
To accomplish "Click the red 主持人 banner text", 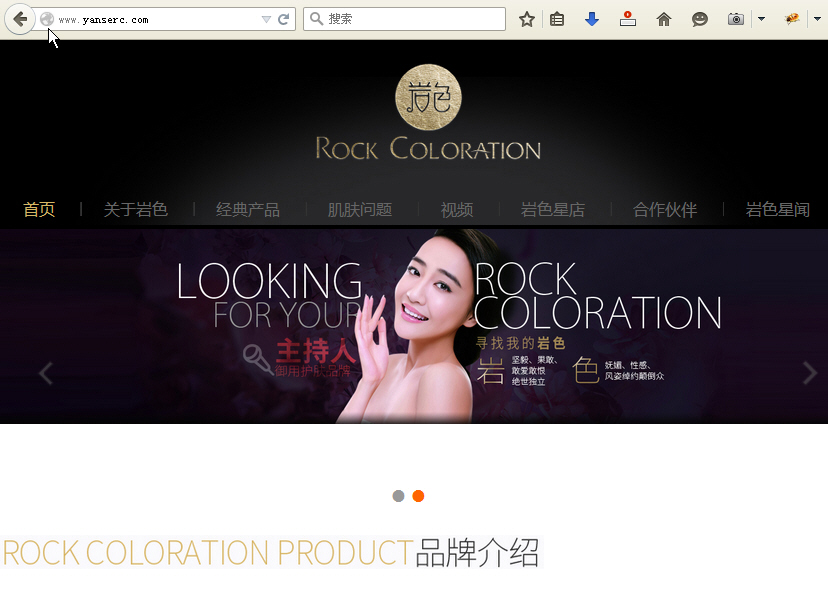I will tap(316, 351).
